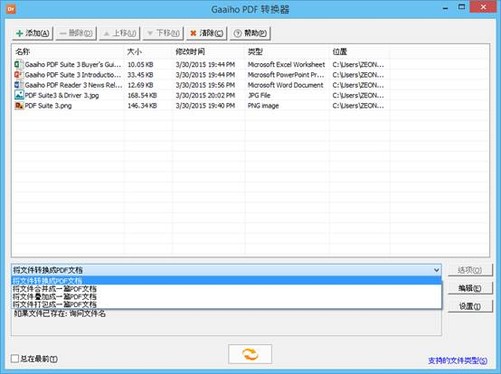
Task: Click the 编辑(E) edit button
Action: pos(470,288)
